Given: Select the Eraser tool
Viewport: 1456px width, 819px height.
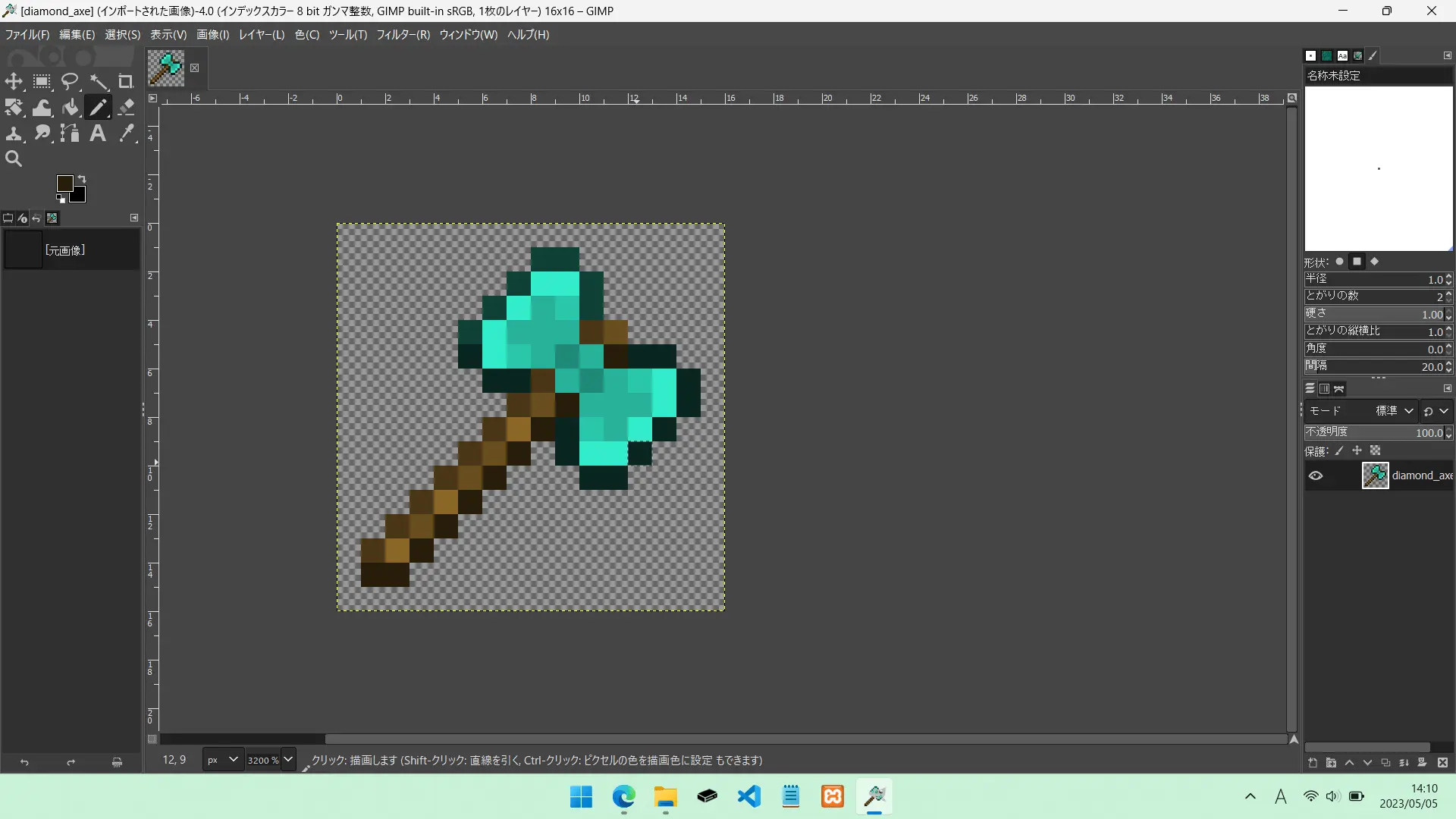Looking at the screenshot, I should pyautogui.click(x=127, y=108).
